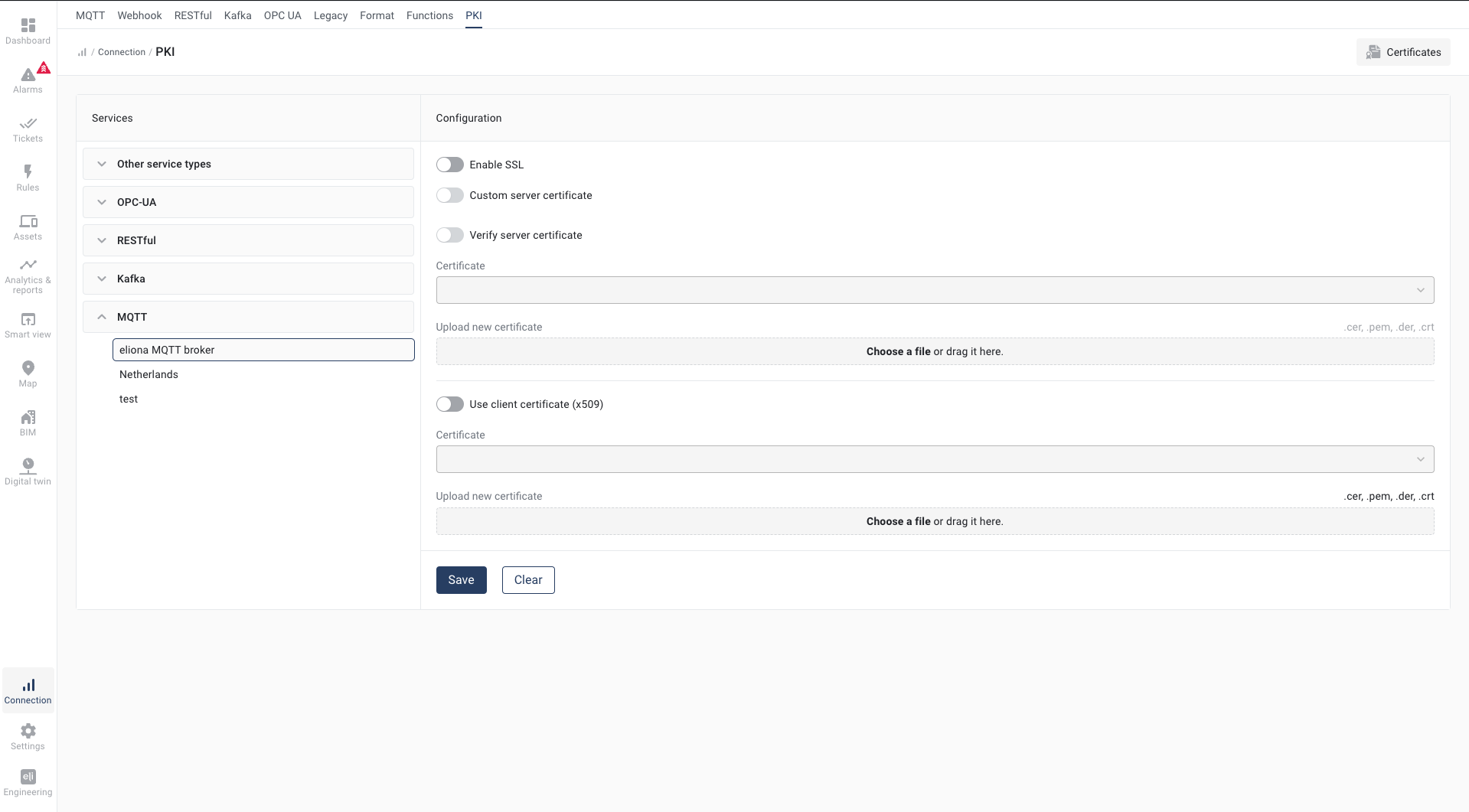Screen dimensions: 1469x812
Task: Enable Use client certificate (x509) switch
Action: click(x=450, y=404)
